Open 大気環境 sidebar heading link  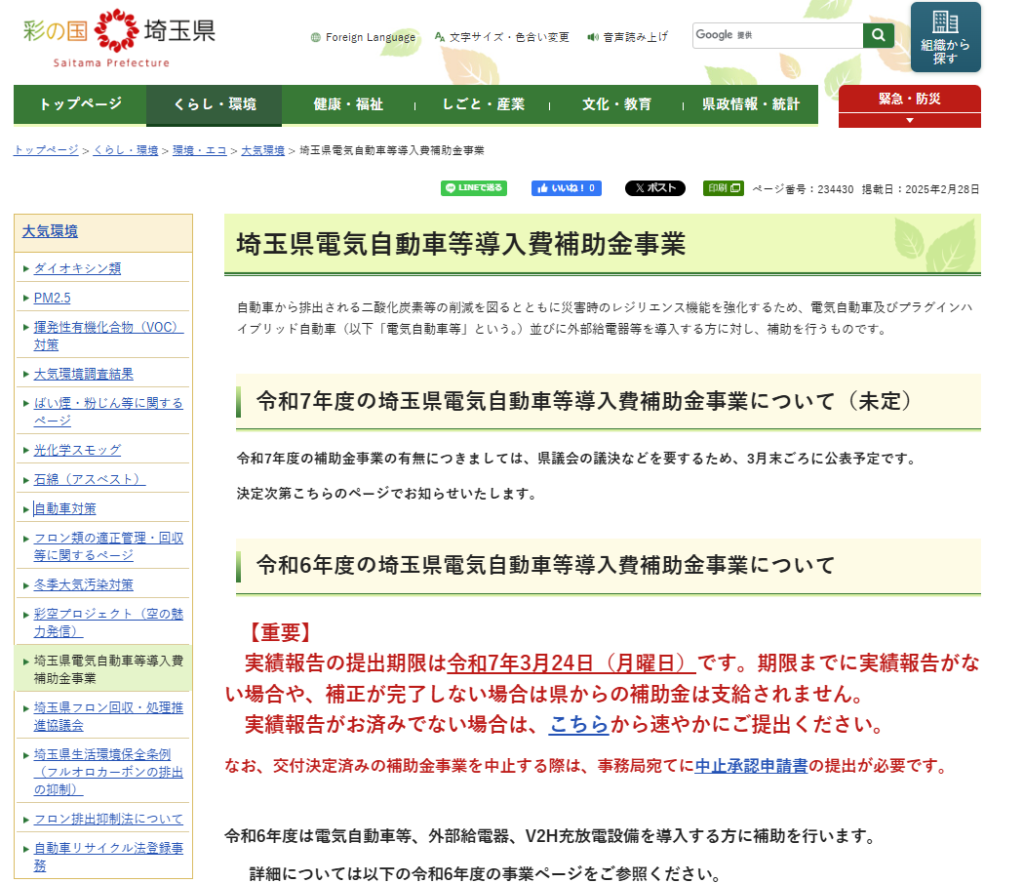pyautogui.click(x=50, y=231)
